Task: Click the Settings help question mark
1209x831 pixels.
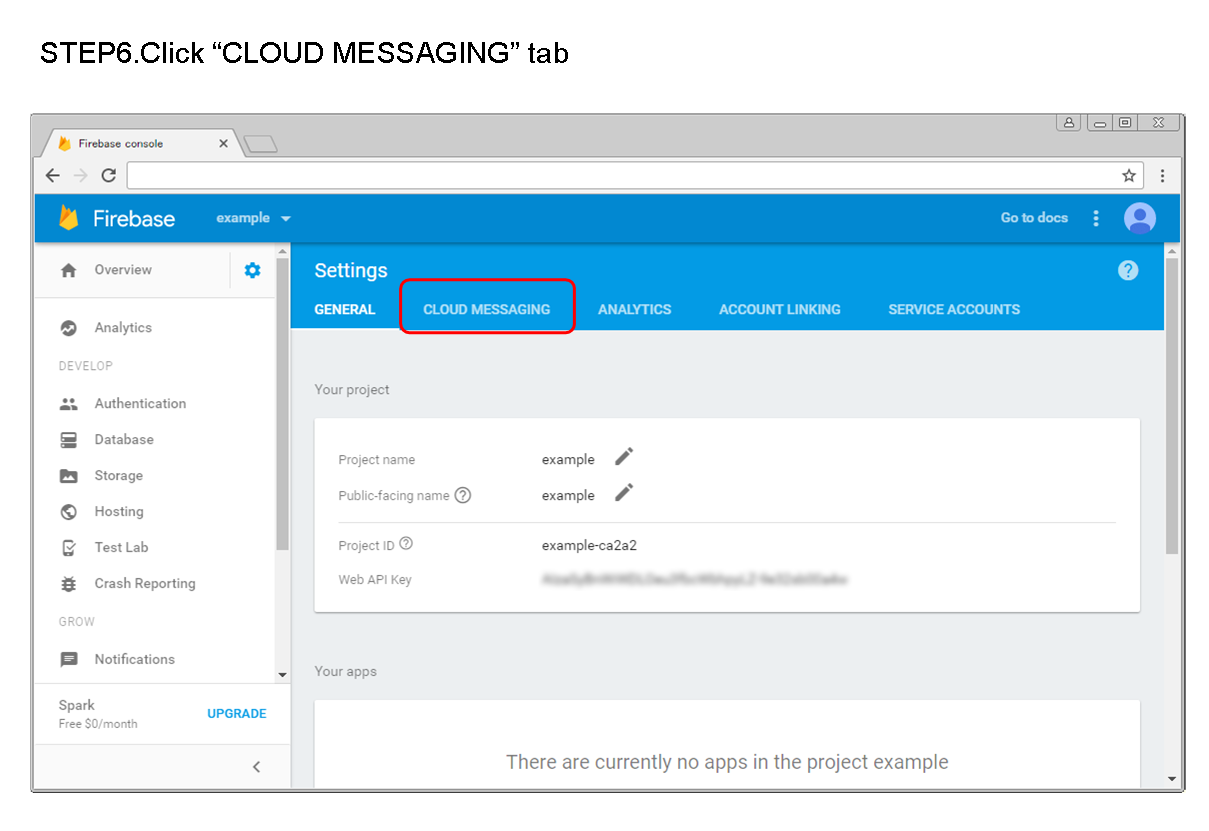Action: [1128, 270]
